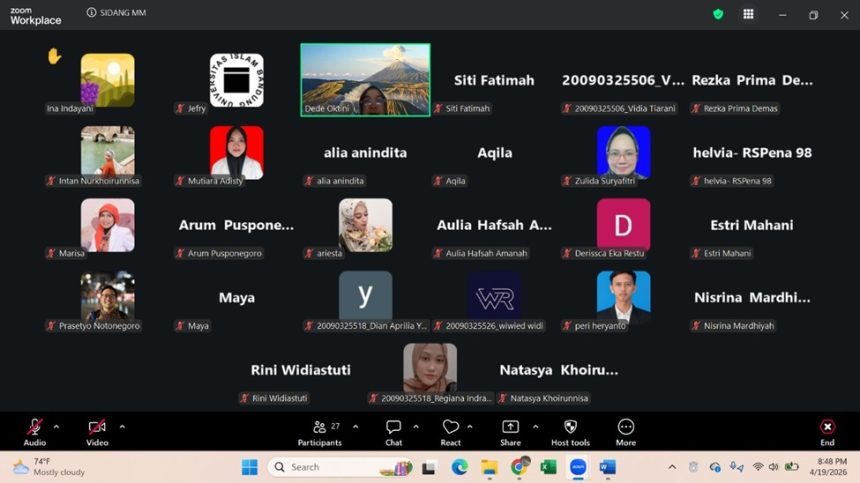This screenshot has width=860, height=483.
Task: Expand the audio options arrow
Action: coord(56,427)
